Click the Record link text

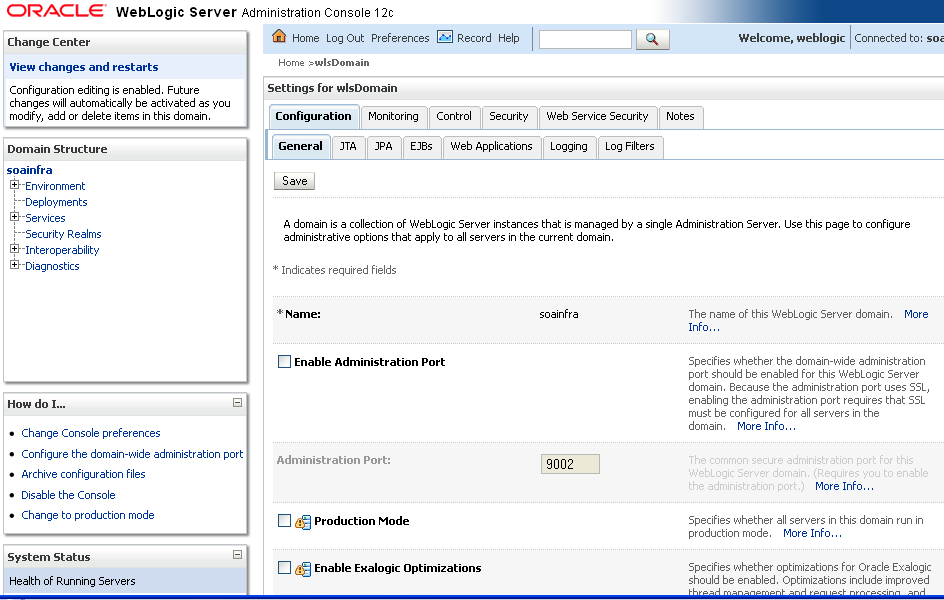click(x=474, y=38)
